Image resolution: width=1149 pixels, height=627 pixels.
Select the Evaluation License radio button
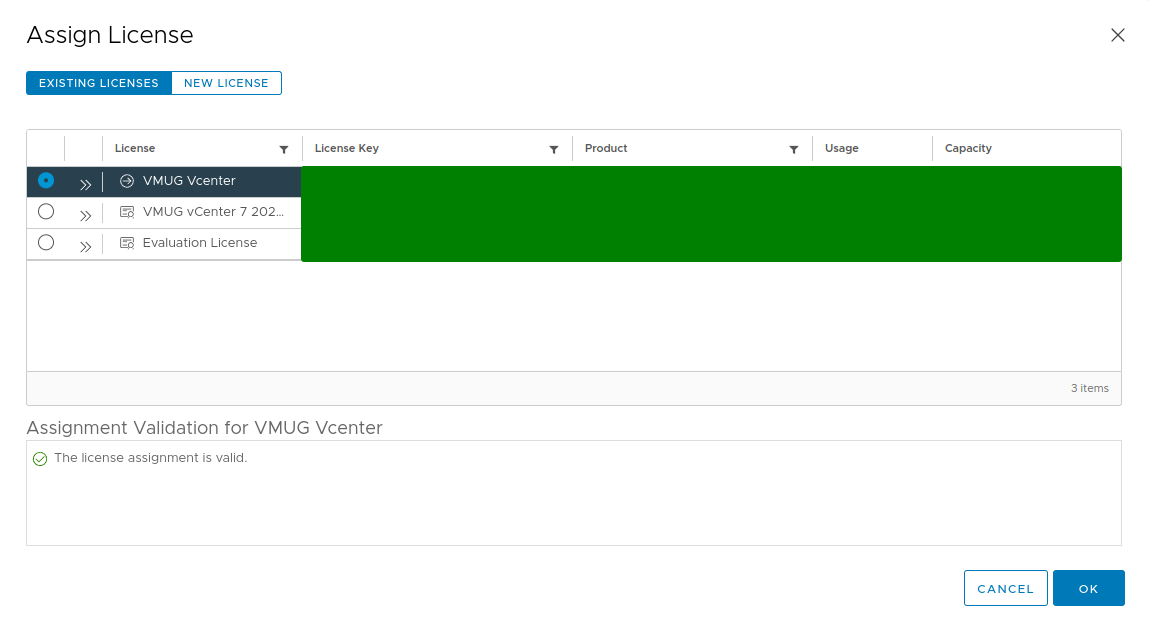click(45, 243)
